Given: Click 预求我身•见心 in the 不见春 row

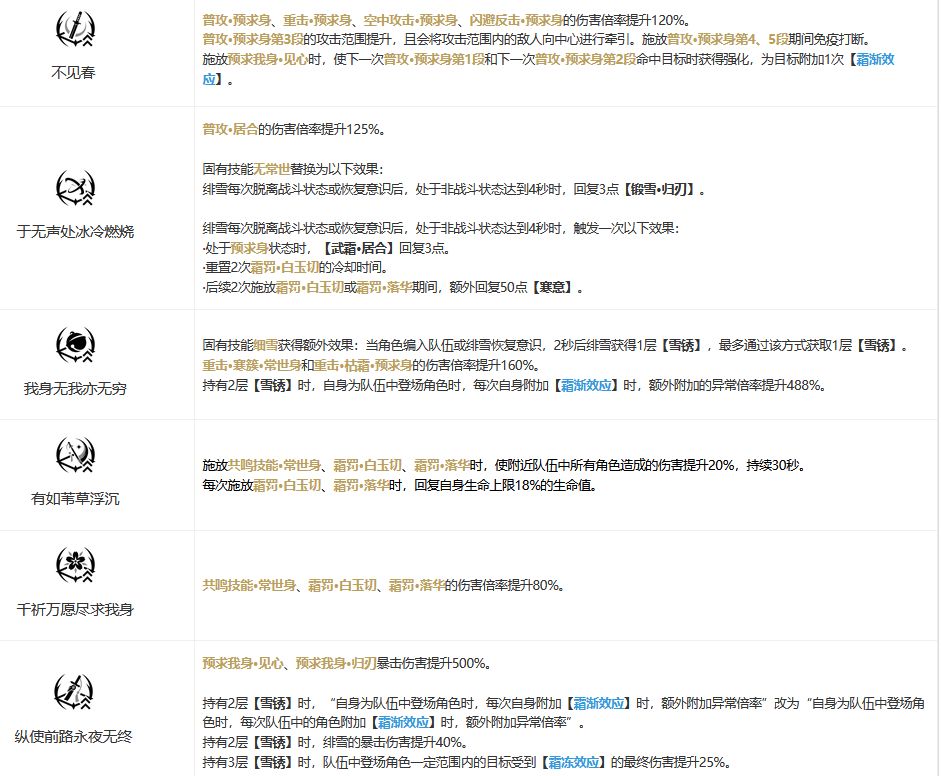Looking at the screenshot, I should click(268, 59).
